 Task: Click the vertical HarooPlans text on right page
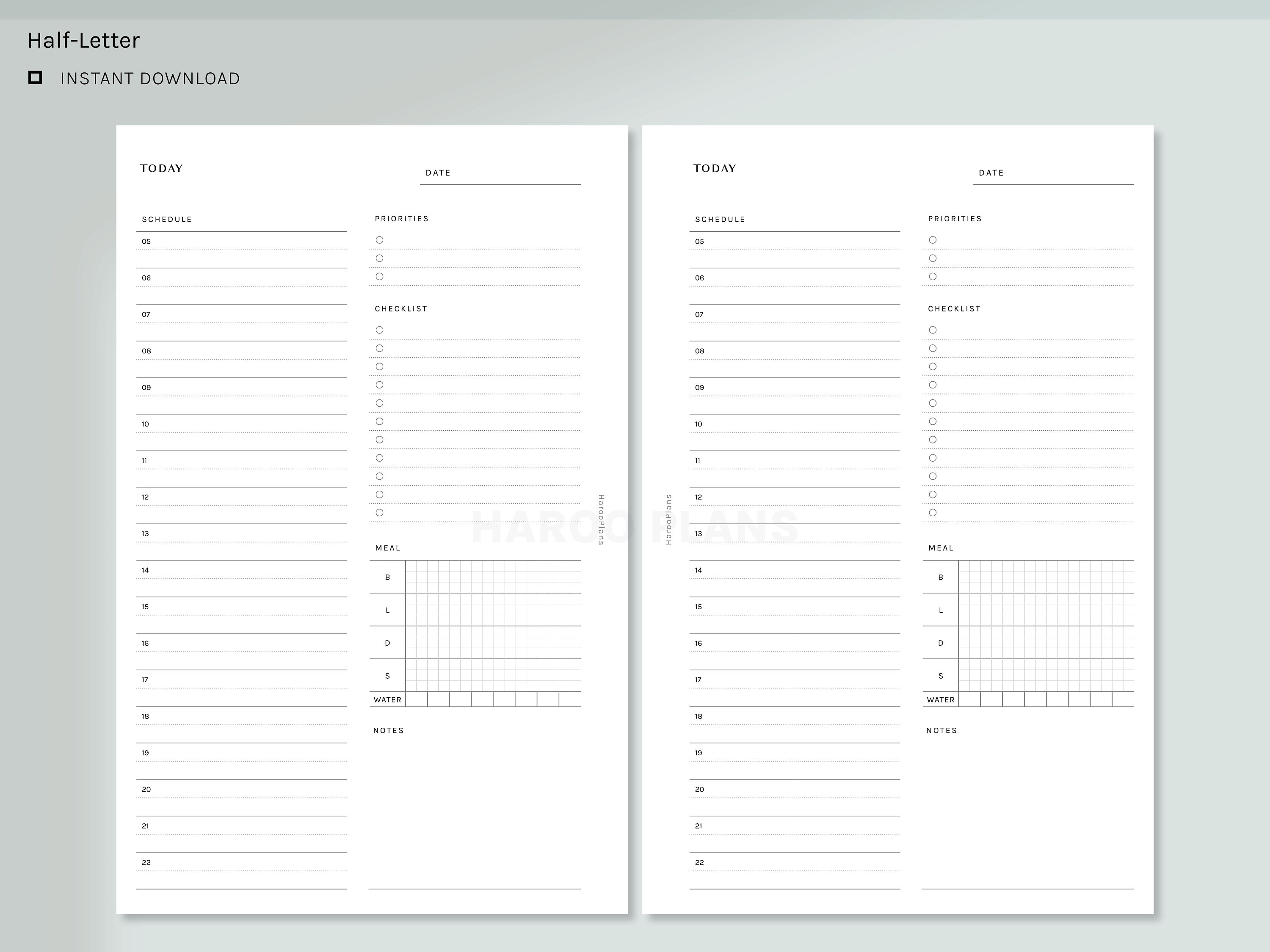(x=668, y=519)
